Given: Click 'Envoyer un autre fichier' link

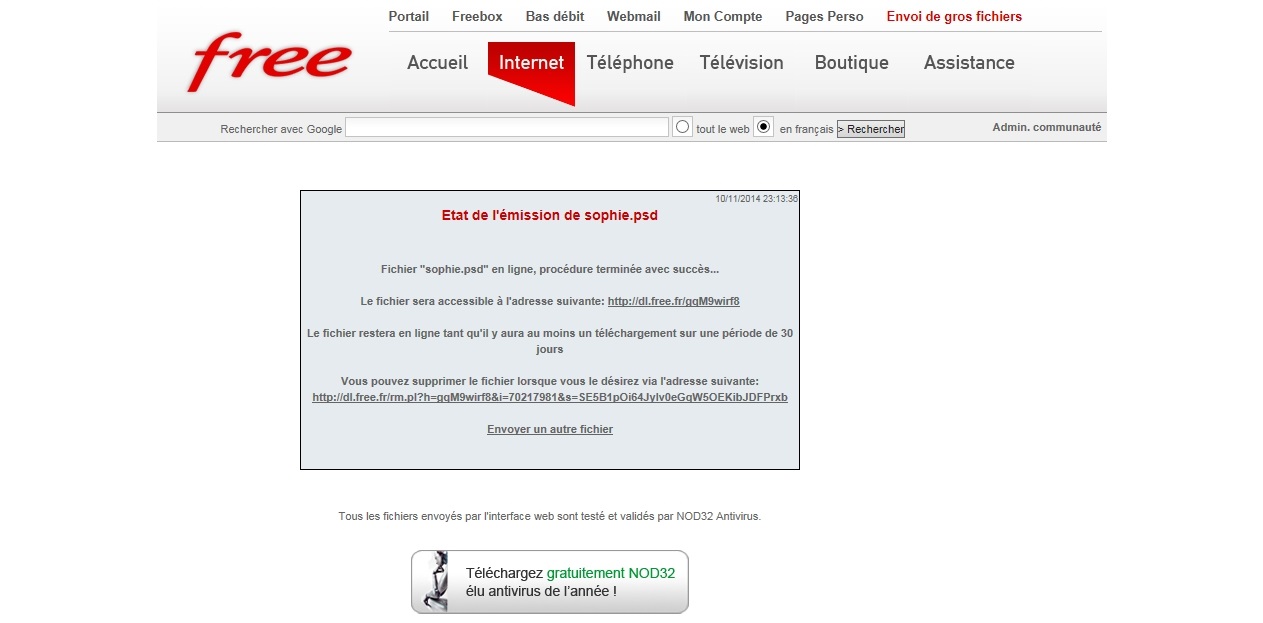Looking at the screenshot, I should pyautogui.click(x=549, y=429).
